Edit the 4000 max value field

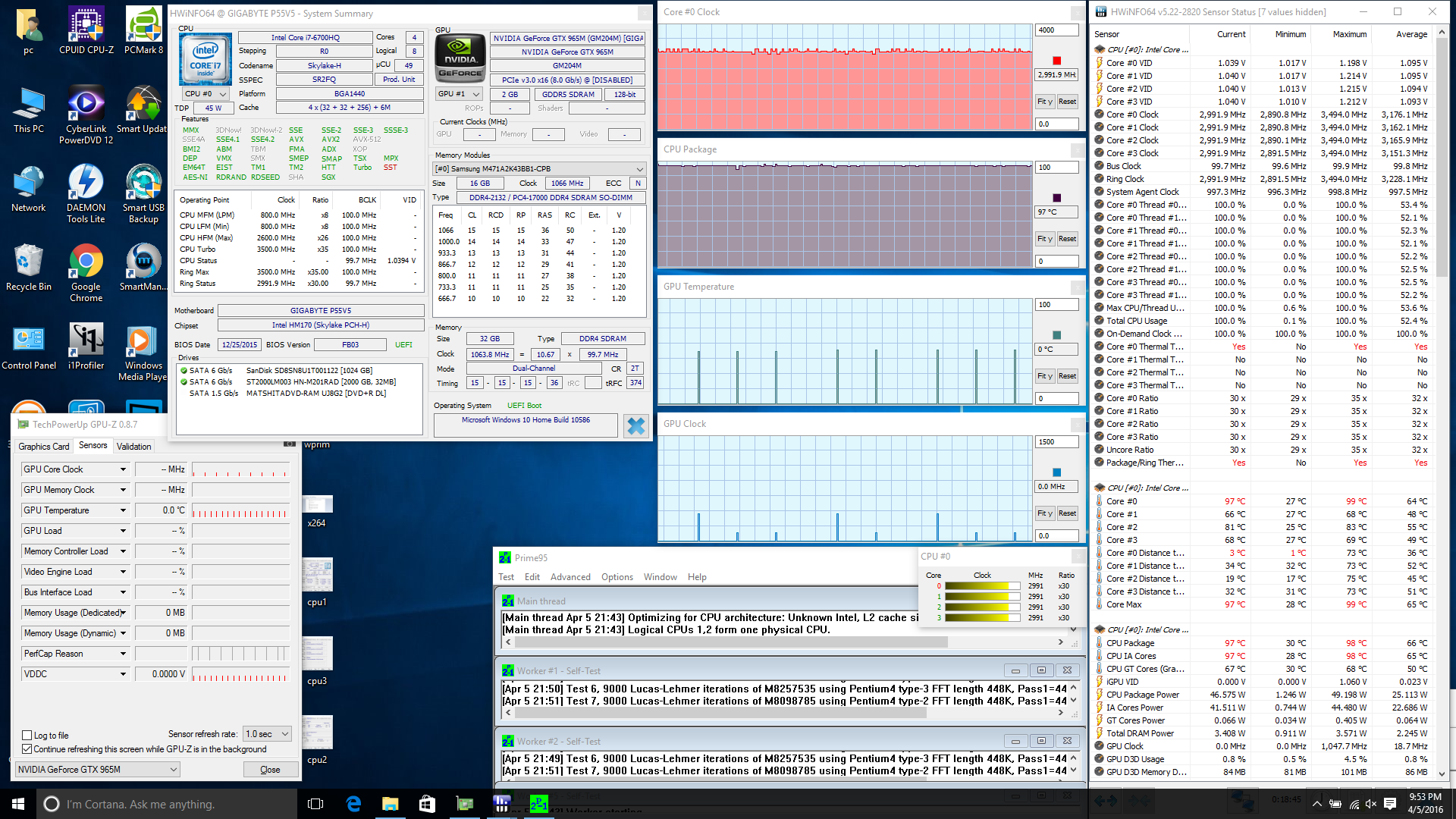[1056, 30]
